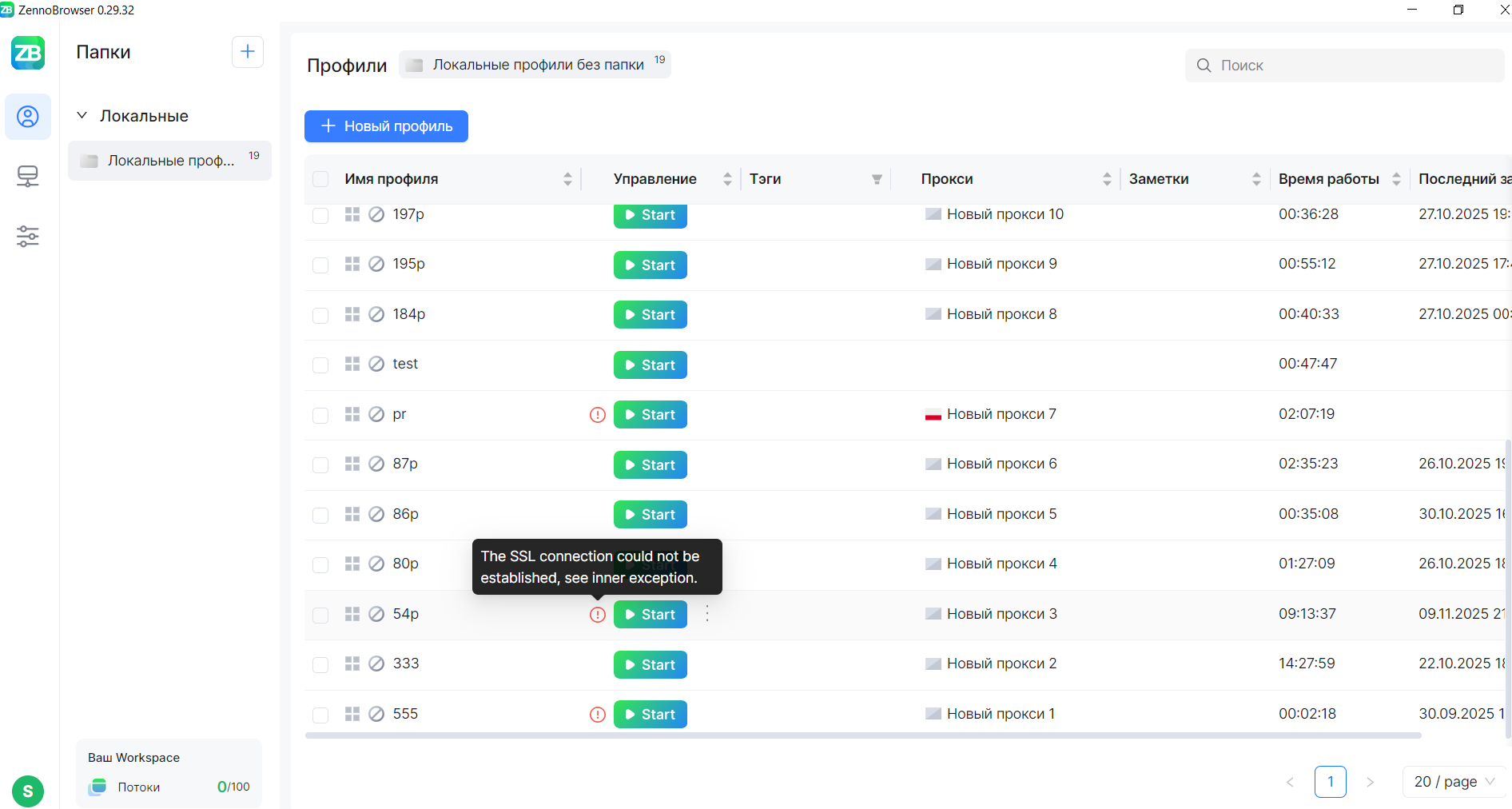The width and height of the screenshot is (1512, 809).
Task: Collapse the Локальные folder tree
Action: point(82,116)
